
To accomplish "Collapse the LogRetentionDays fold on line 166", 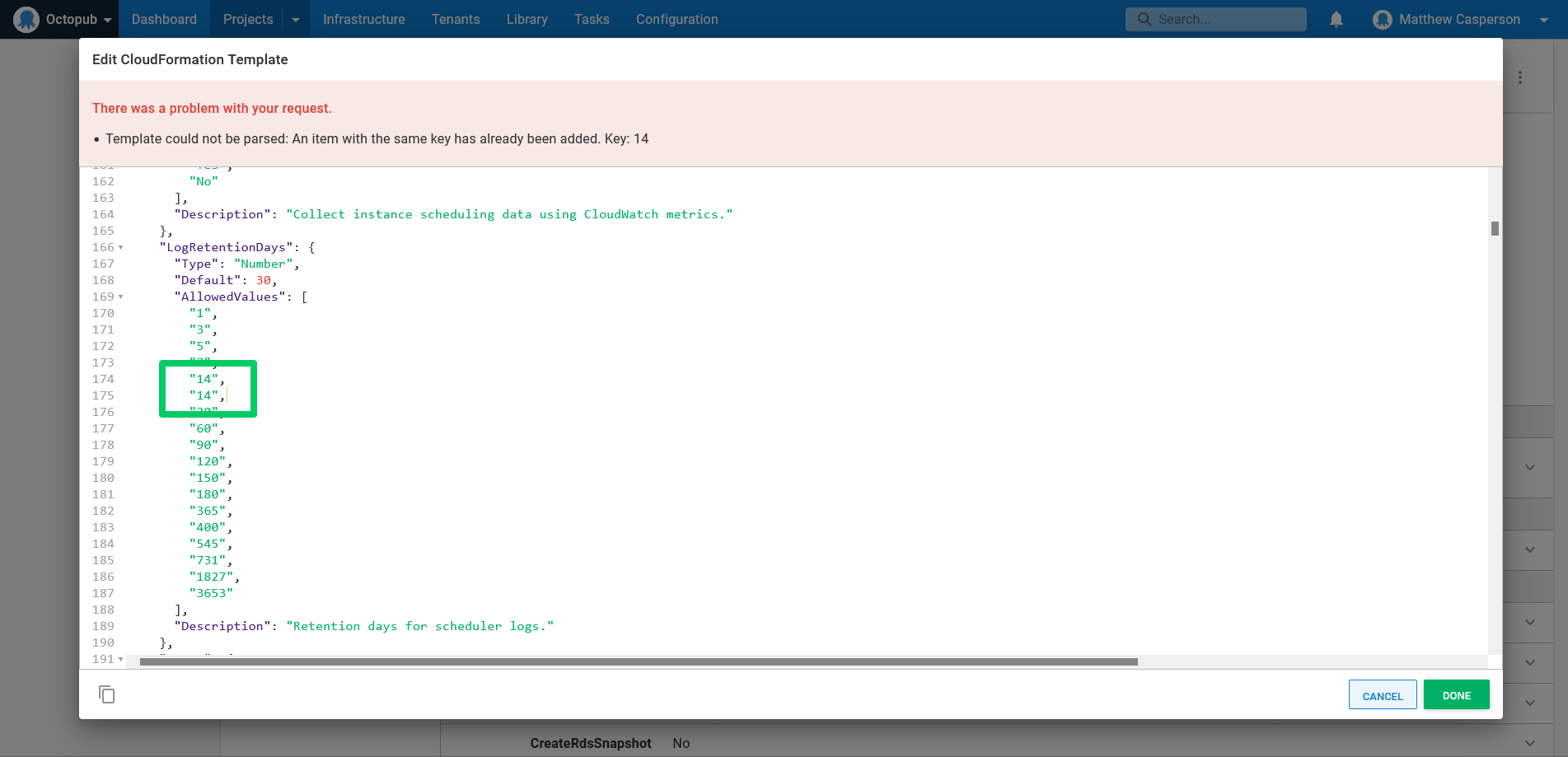I will pyautogui.click(x=120, y=247).
